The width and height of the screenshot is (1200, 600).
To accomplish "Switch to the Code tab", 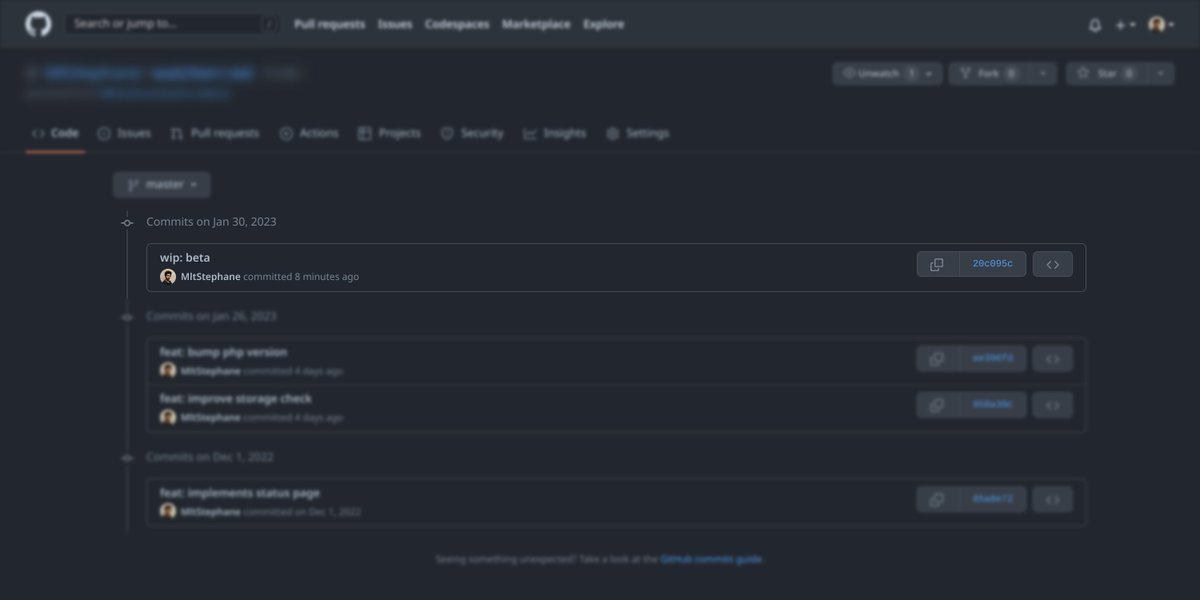I will click(55, 133).
